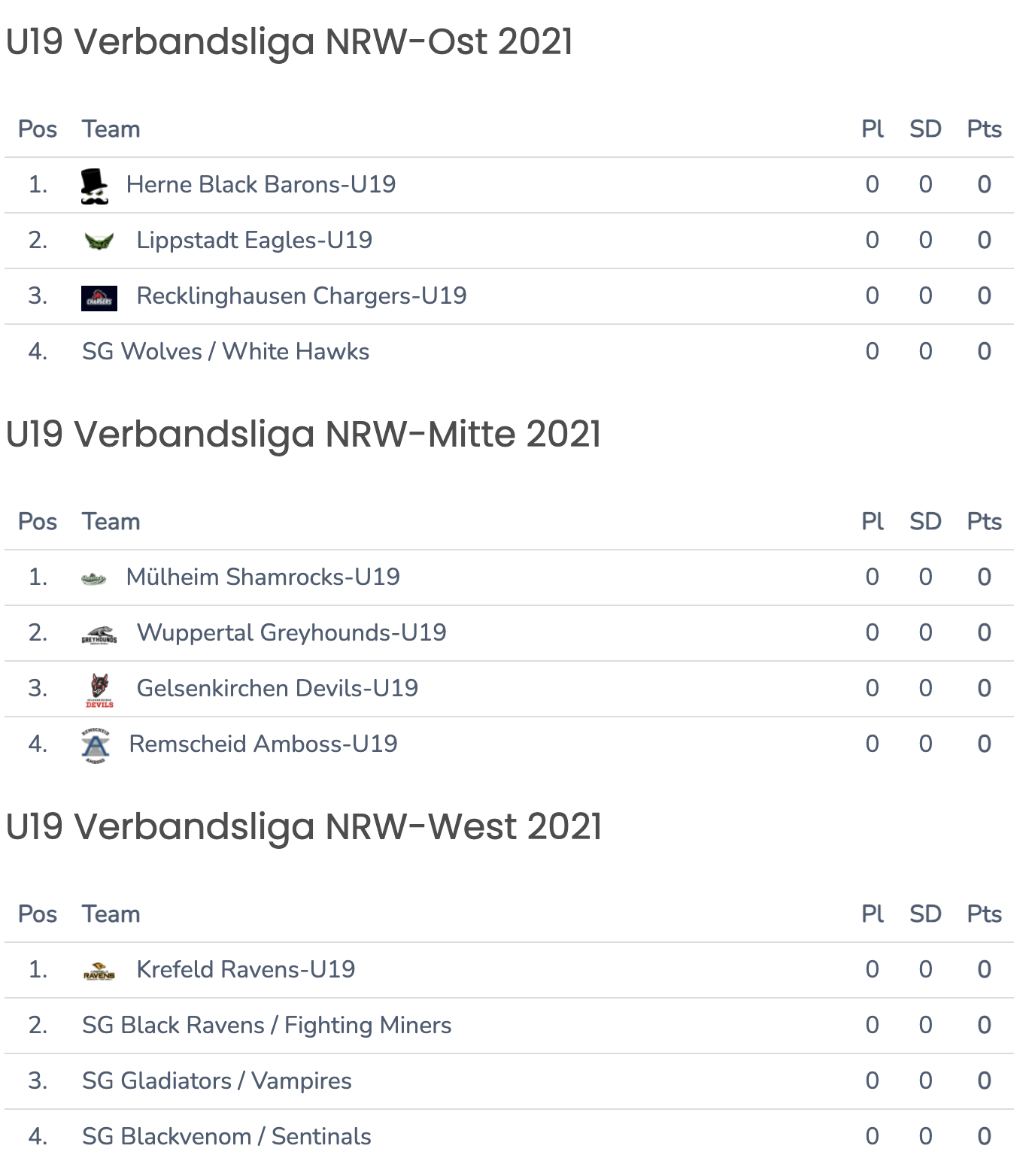1020x1176 pixels.
Task: Click the Lippstadt Eagles green logo
Action: 99,241
